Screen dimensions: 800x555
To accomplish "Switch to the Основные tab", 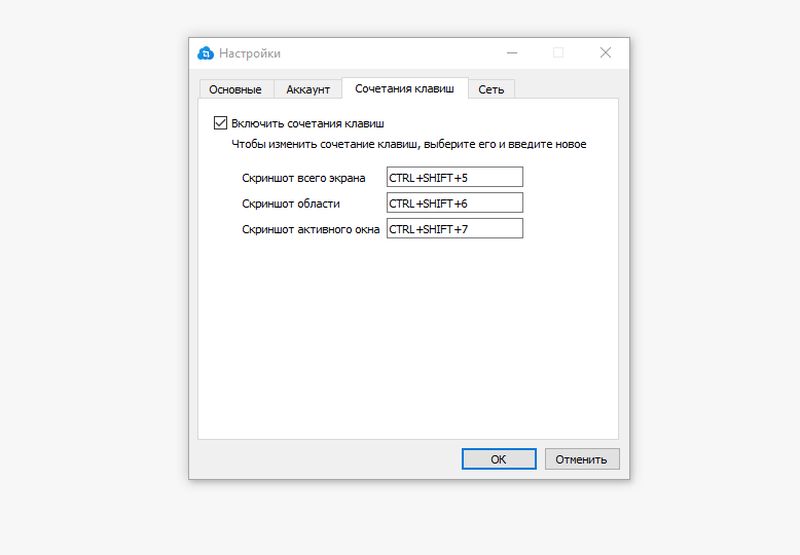I will pos(235,89).
